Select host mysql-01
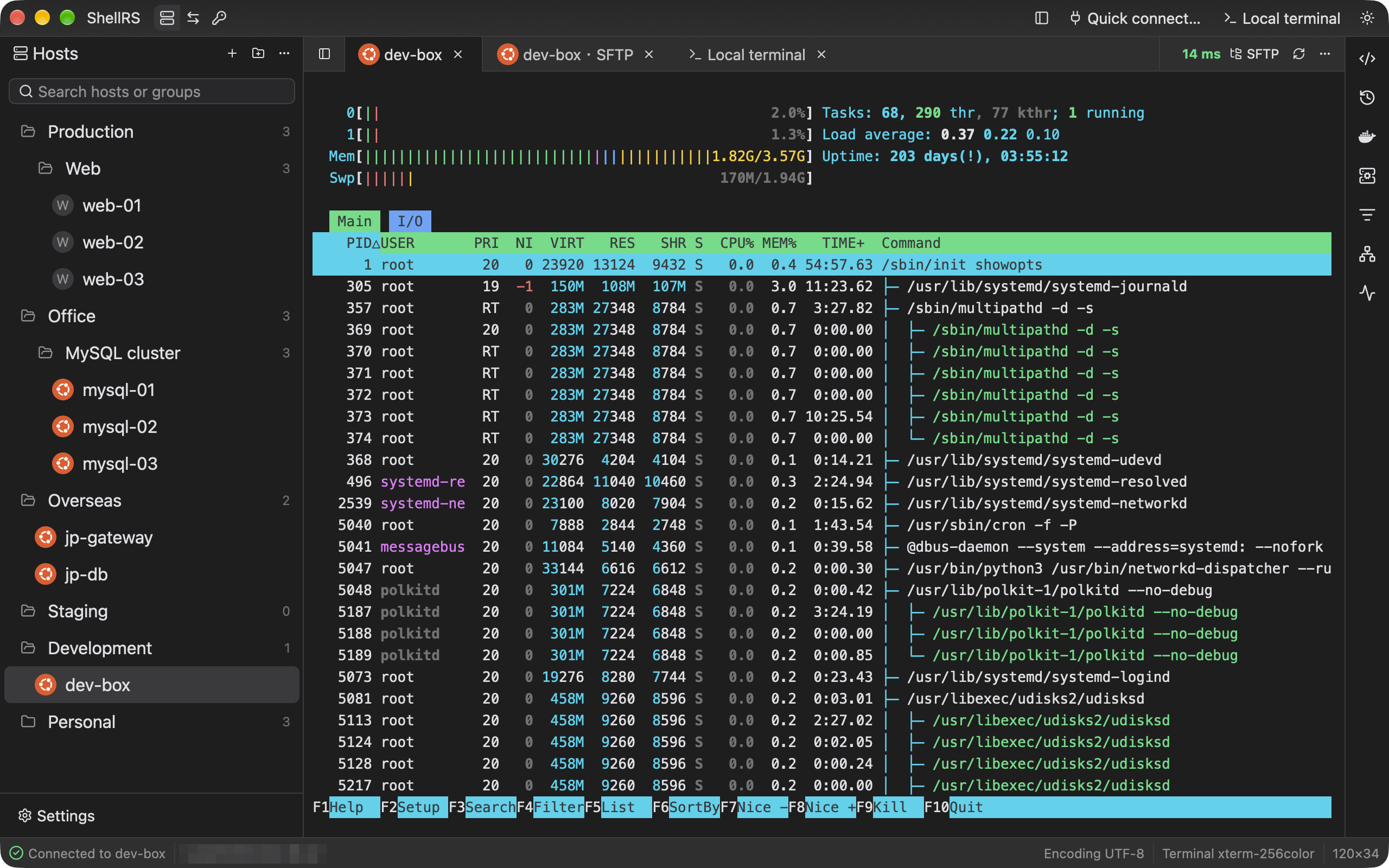1389x868 pixels. click(x=152, y=389)
